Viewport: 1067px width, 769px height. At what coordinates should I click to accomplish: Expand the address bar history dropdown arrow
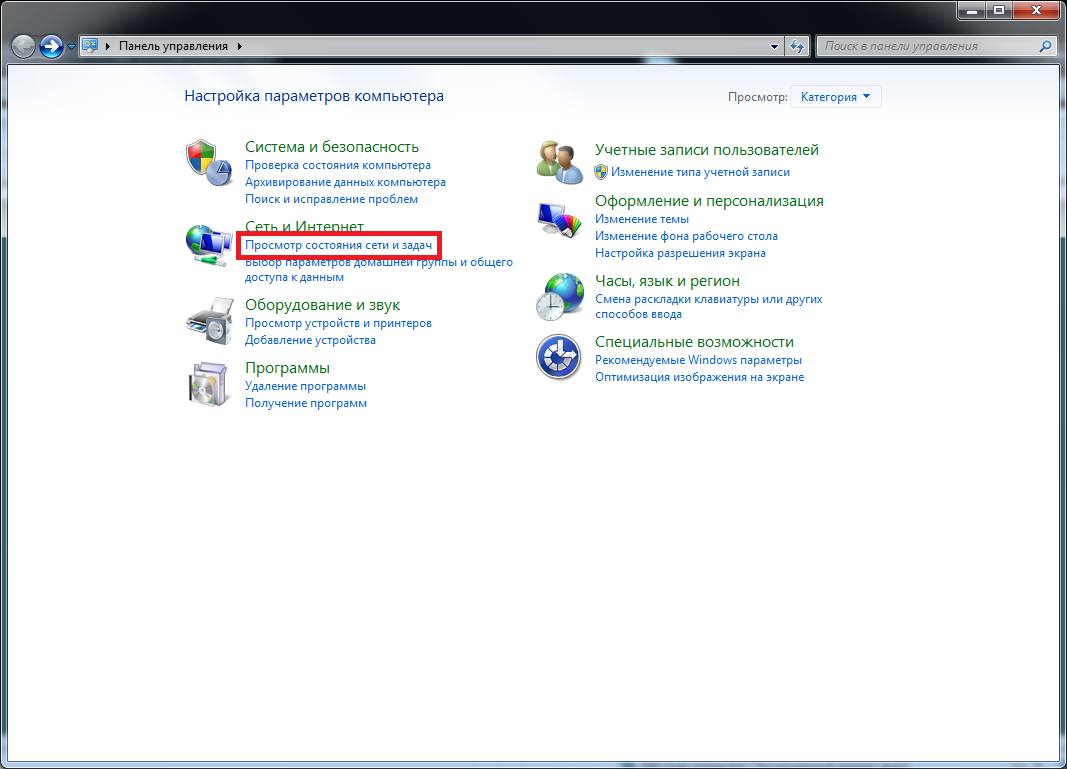[x=774, y=46]
